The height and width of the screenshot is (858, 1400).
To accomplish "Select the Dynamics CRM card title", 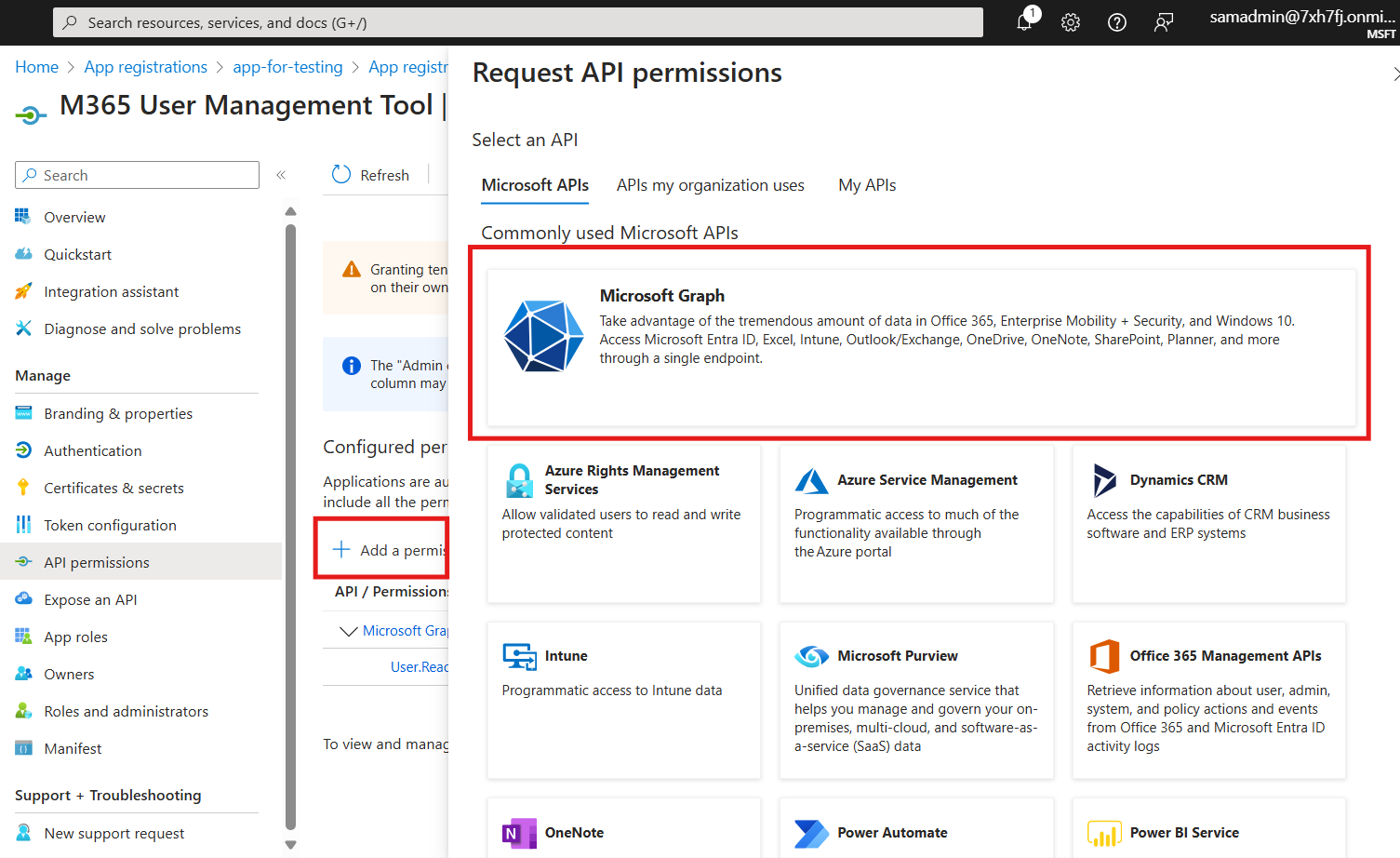I will click(x=1179, y=480).
